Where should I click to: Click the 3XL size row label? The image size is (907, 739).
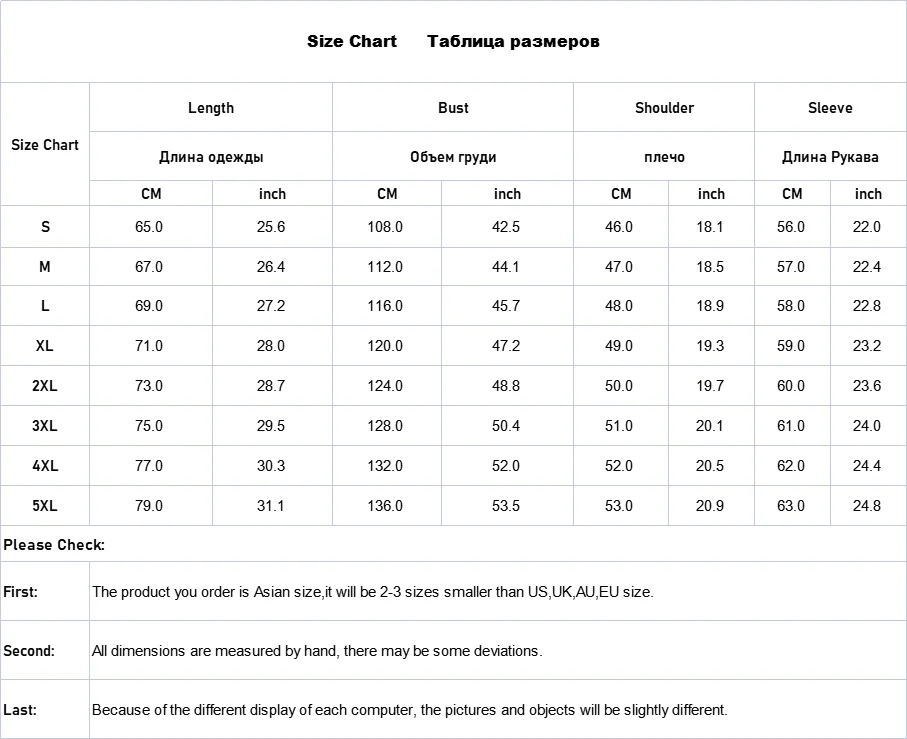pyautogui.click(x=45, y=426)
